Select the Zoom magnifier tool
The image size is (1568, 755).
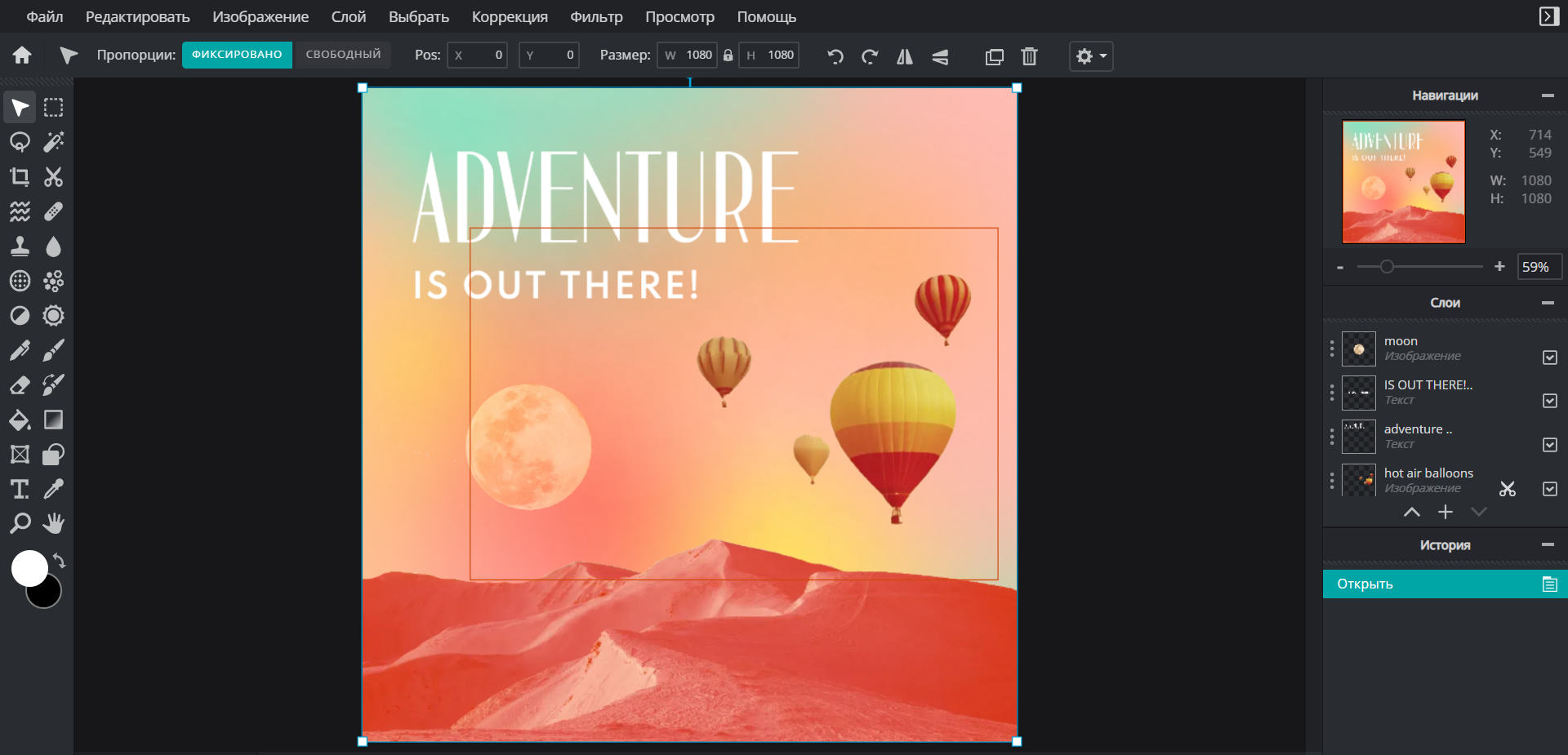click(20, 523)
